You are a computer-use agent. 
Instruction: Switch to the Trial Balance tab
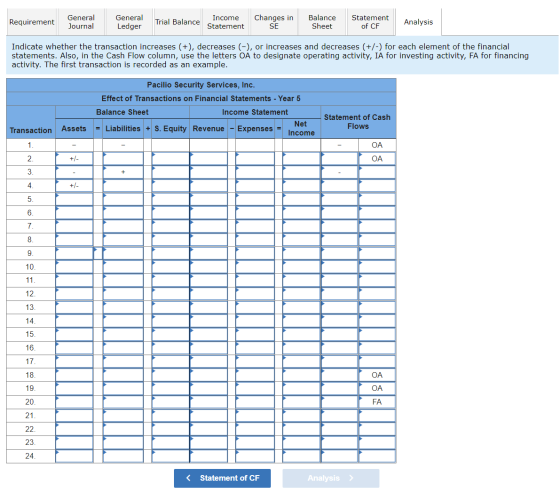click(177, 22)
